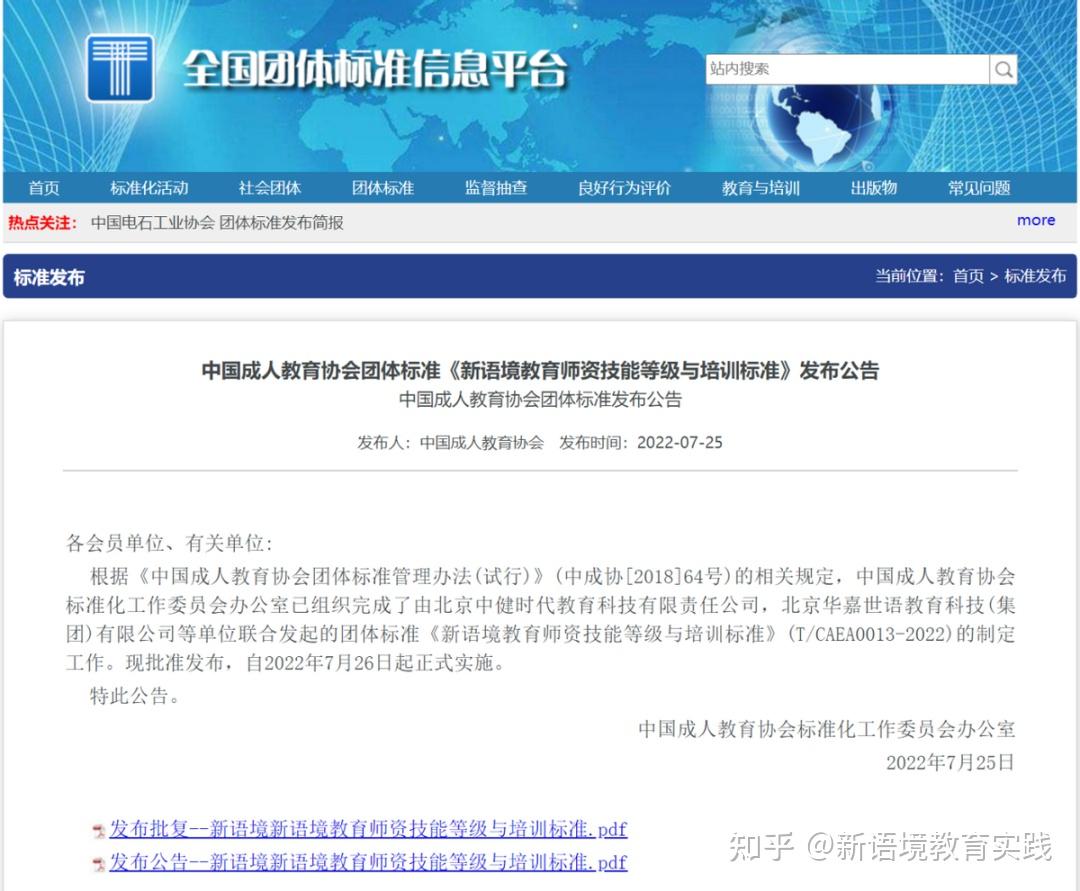Click 首页 in the breadcrumb
Viewport: 1080px width, 891px height.
click(x=968, y=276)
